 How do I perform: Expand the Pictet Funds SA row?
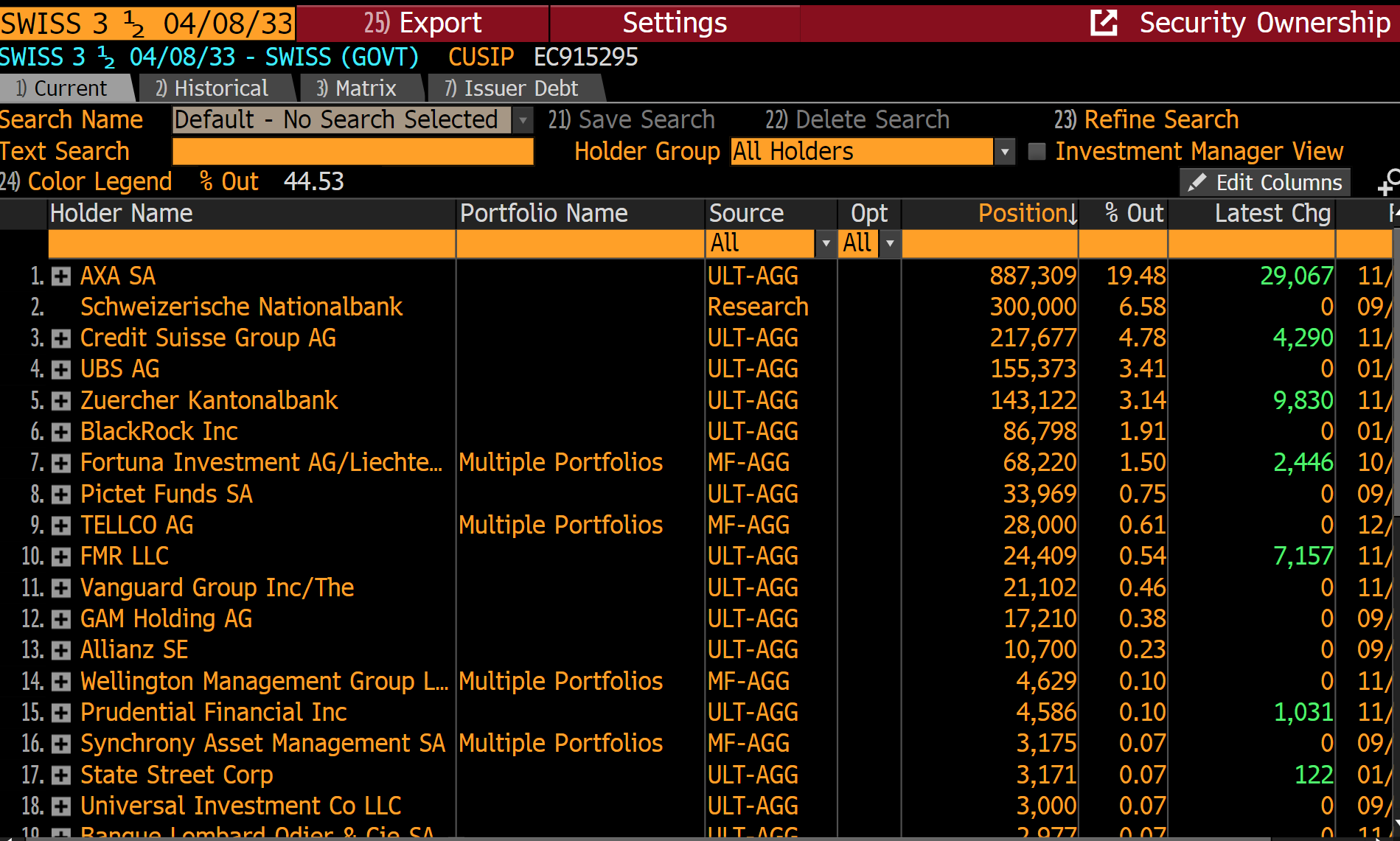[61, 495]
